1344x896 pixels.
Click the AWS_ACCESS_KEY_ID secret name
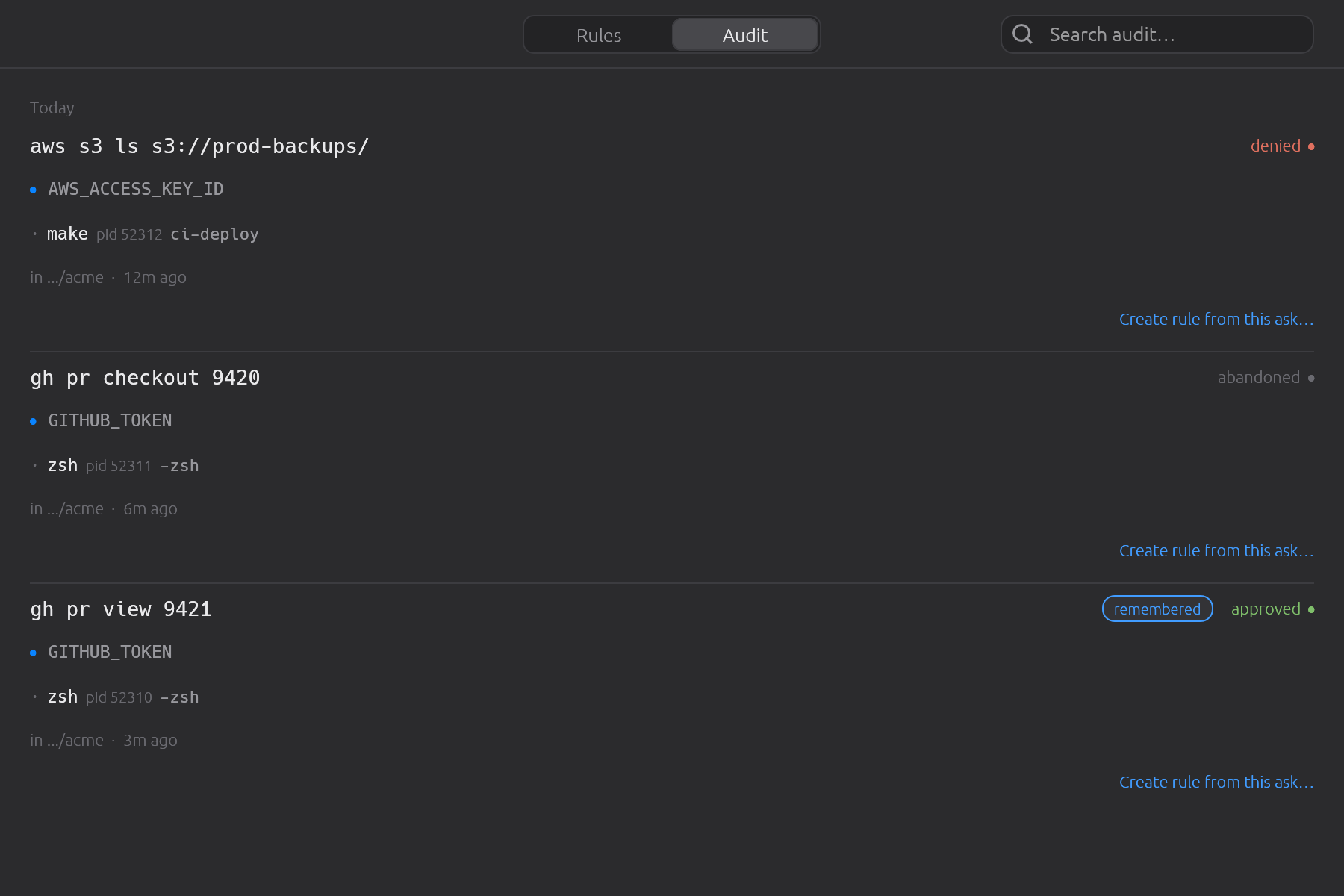[x=136, y=190]
